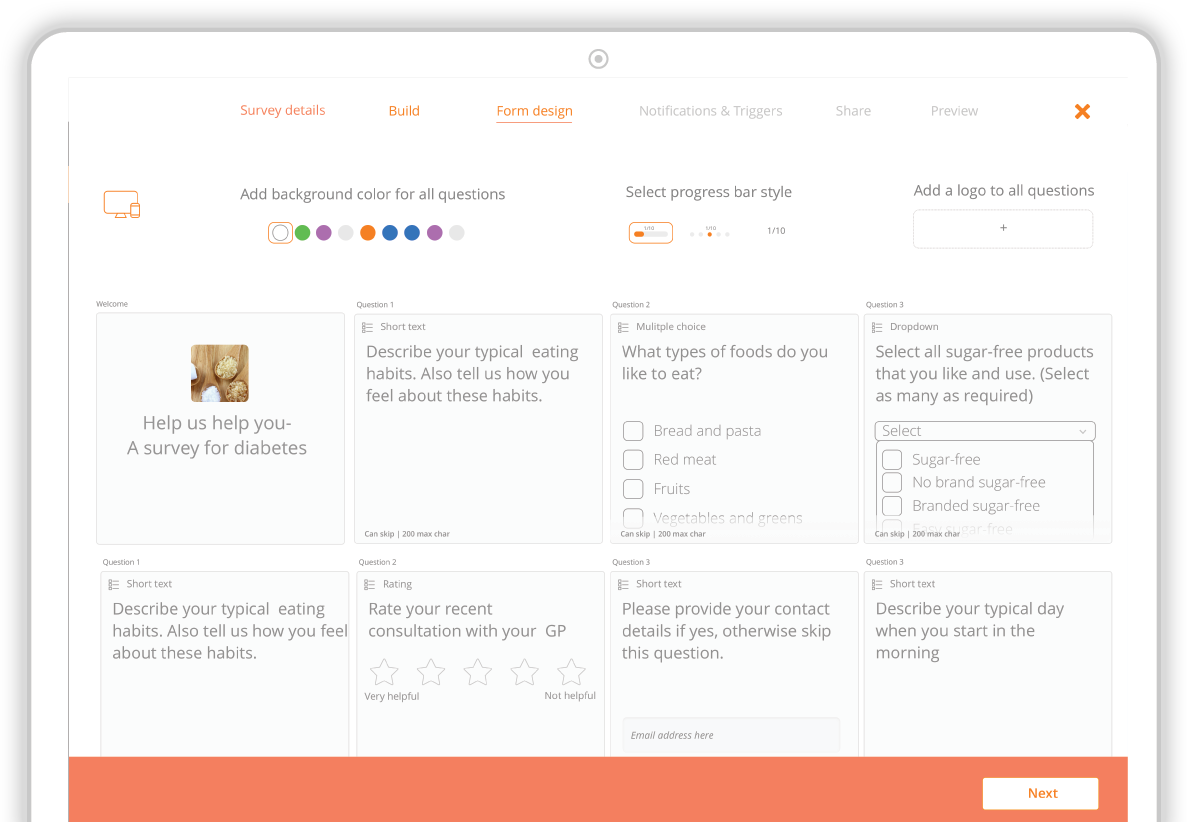Click the Email address here input field
The width and height of the screenshot is (1187, 822).
[731, 735]
